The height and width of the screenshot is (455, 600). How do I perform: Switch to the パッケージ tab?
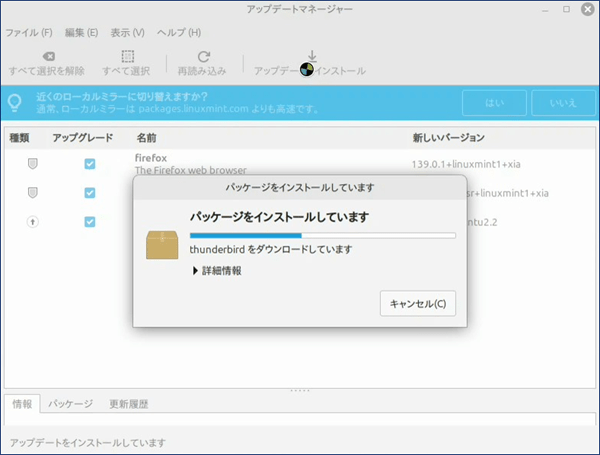click(70, 404)
